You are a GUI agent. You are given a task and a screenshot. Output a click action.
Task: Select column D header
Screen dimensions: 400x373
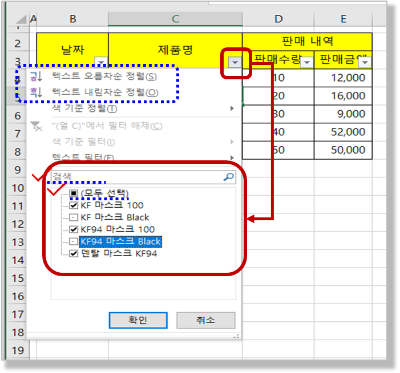coord(278,20)
